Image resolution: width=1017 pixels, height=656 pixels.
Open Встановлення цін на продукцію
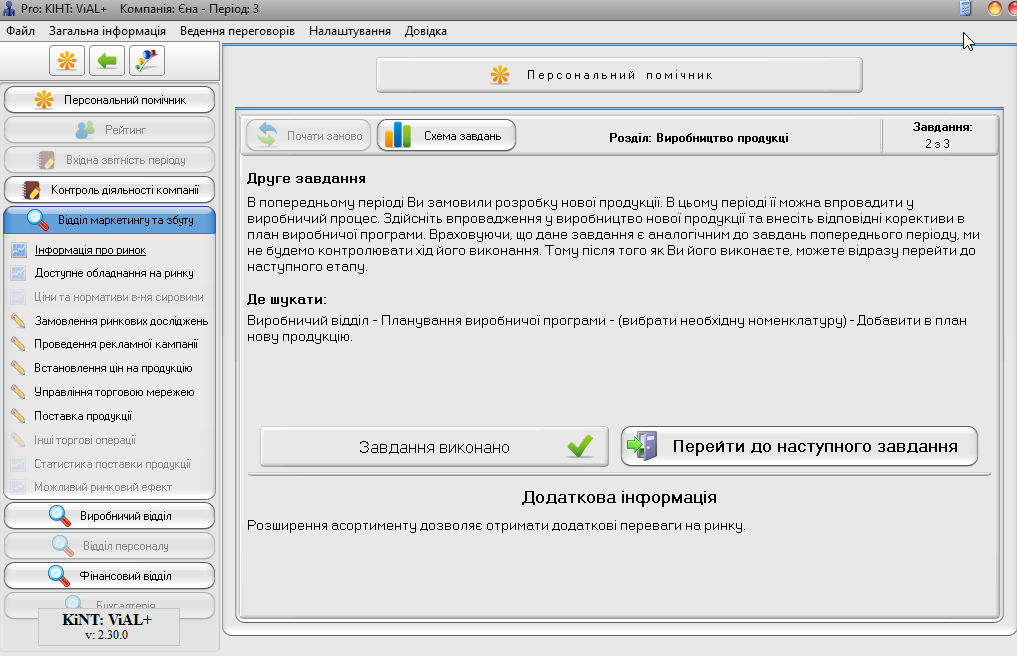pos(114,368)
